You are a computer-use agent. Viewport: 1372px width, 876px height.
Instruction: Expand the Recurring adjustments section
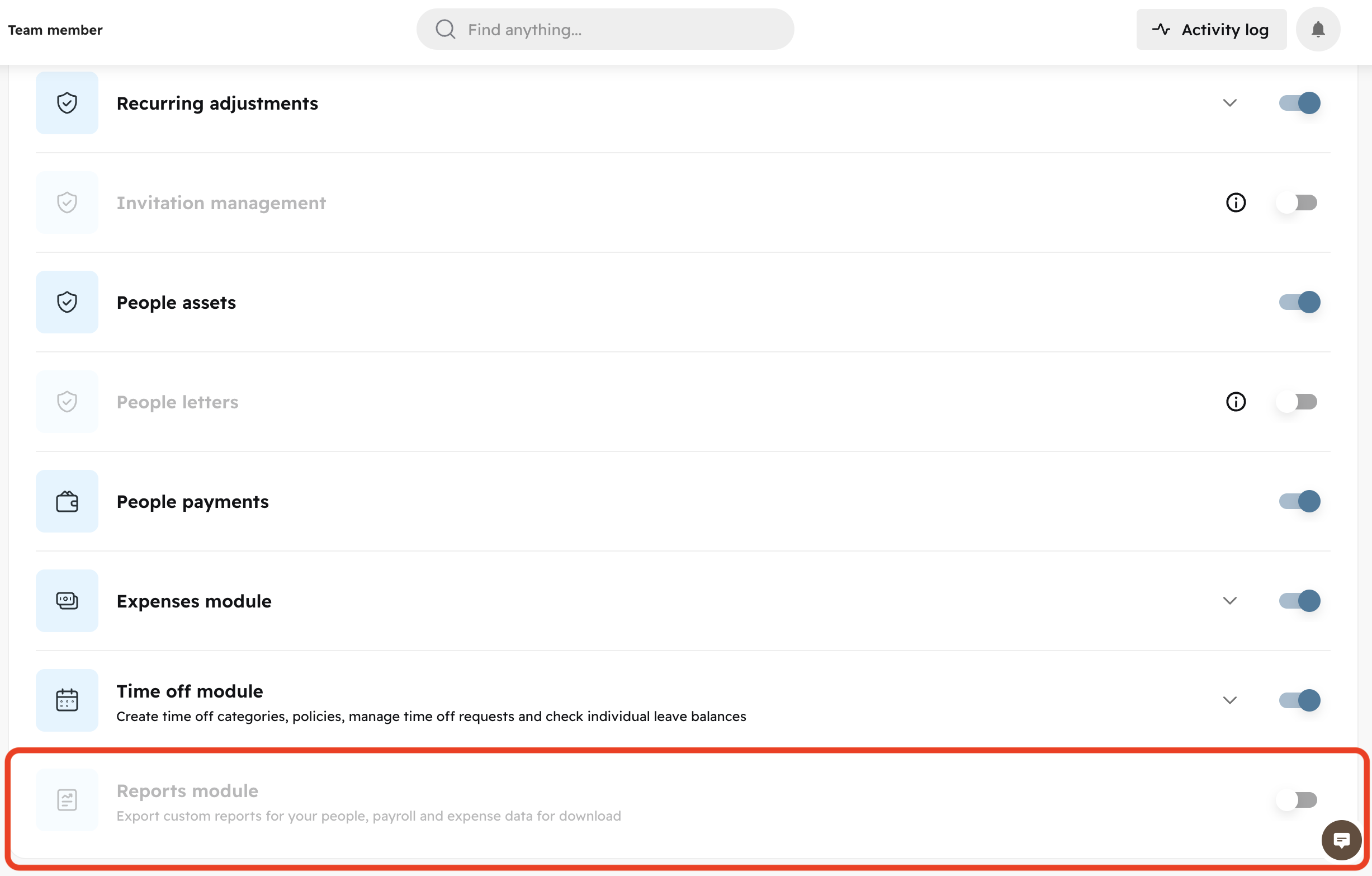click(x=1229, y=103)
